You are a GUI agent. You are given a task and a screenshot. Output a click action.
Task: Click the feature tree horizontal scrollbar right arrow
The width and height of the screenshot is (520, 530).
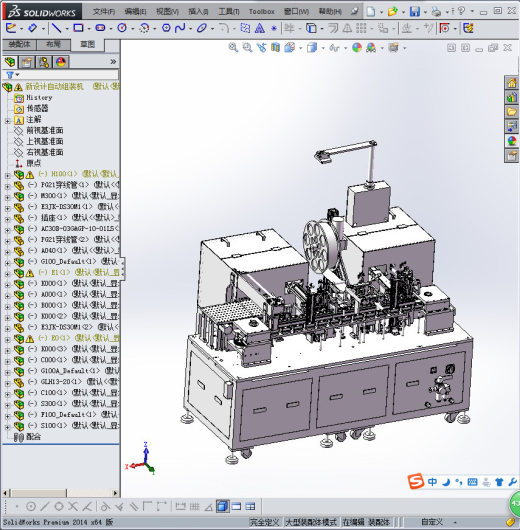coord(116,493)
